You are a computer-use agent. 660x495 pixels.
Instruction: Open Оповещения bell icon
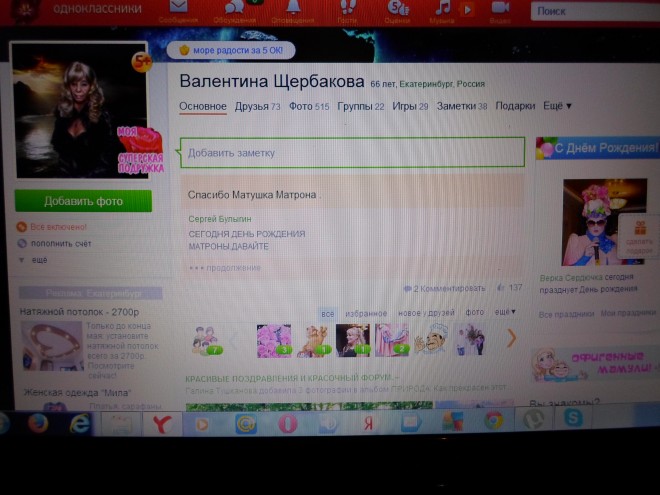[293, 6]
